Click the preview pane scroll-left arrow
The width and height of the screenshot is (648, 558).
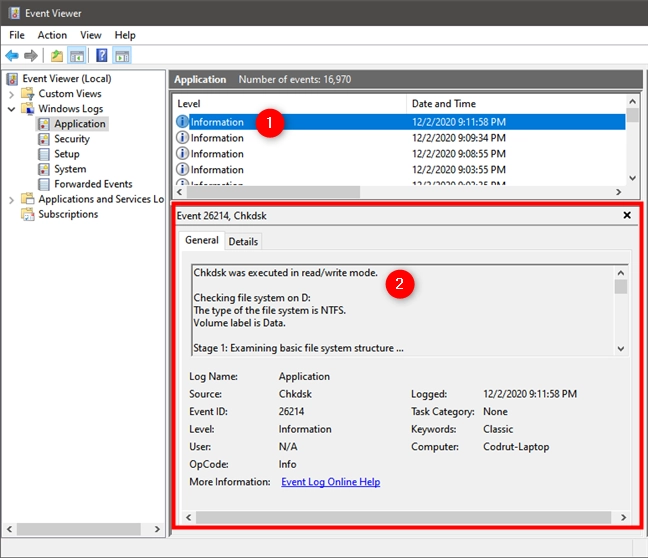click(189, 517)
